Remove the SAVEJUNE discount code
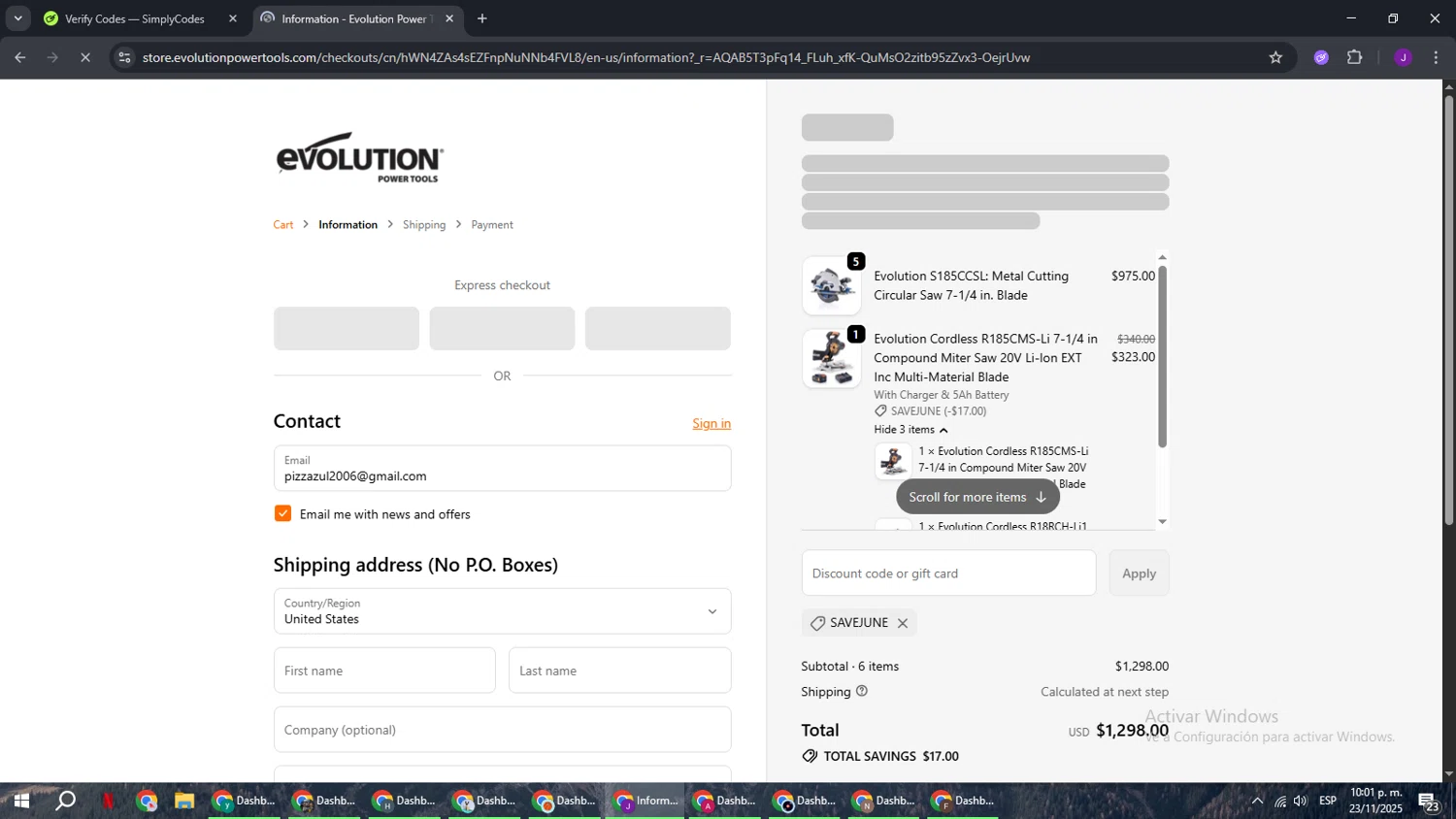Screen dimensions: 1456x819 tap(903, 623)
